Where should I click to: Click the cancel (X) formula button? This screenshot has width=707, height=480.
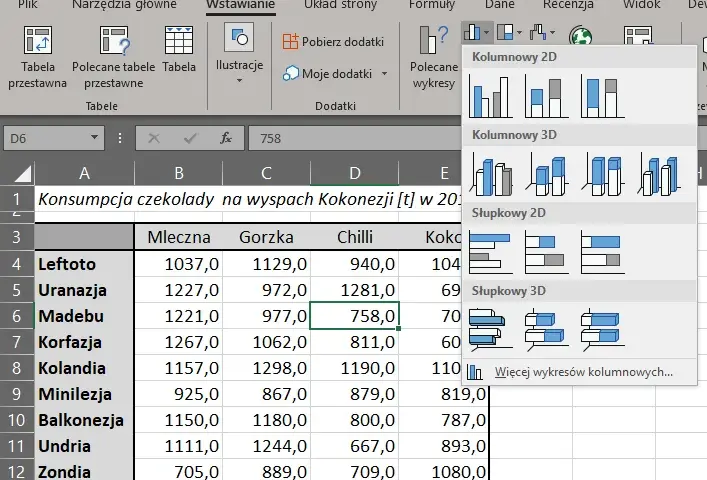click(154, 138)
